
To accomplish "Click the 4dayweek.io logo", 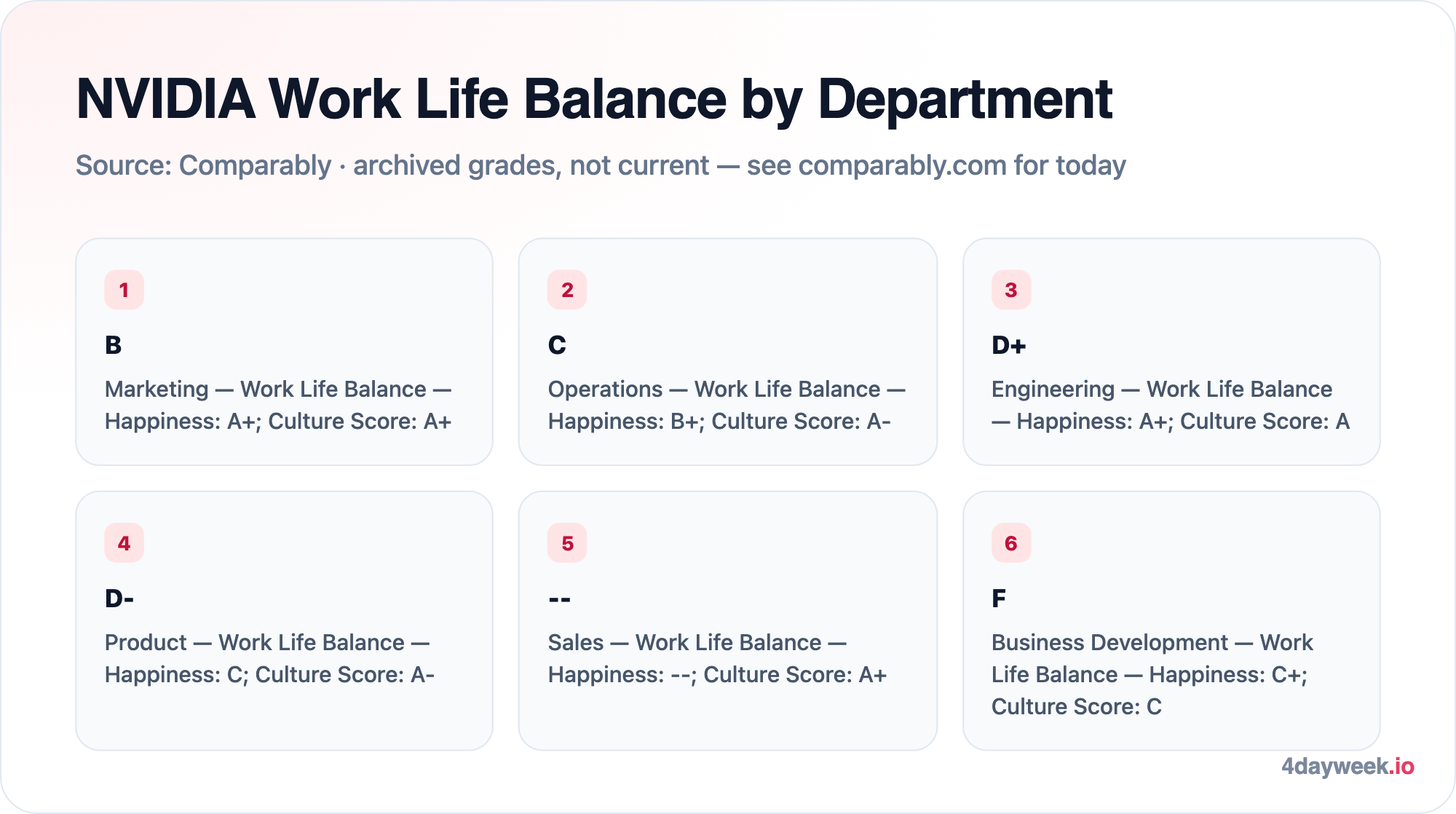I will 1348,766.
